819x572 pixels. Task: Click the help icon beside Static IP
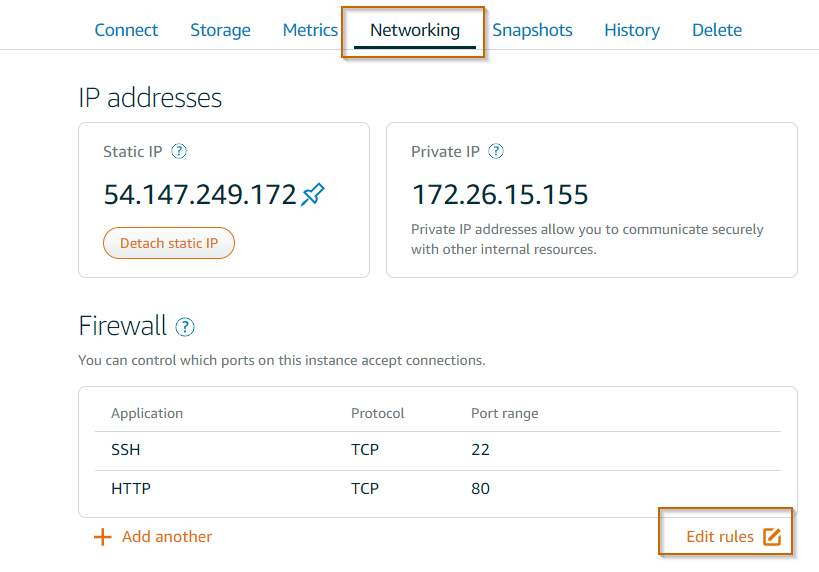[x=179, y=152]
